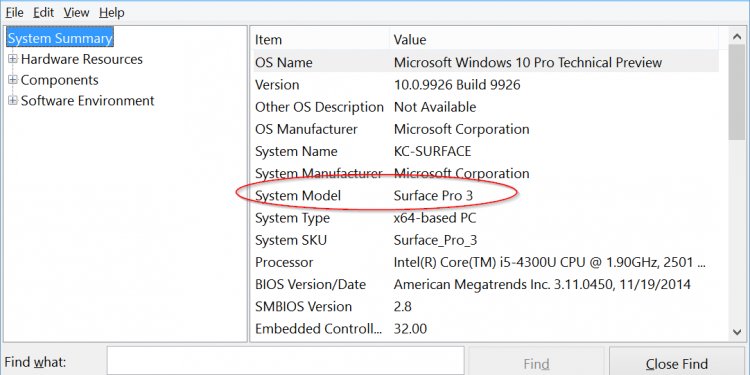This screenshot has width=750, height=375.
Task: Select the System Name row label
Action: [x=296, y=151]
